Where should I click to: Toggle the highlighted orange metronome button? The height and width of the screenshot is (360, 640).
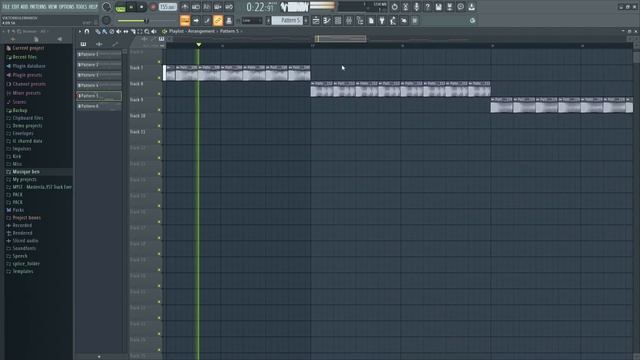[x=185, y=20]
